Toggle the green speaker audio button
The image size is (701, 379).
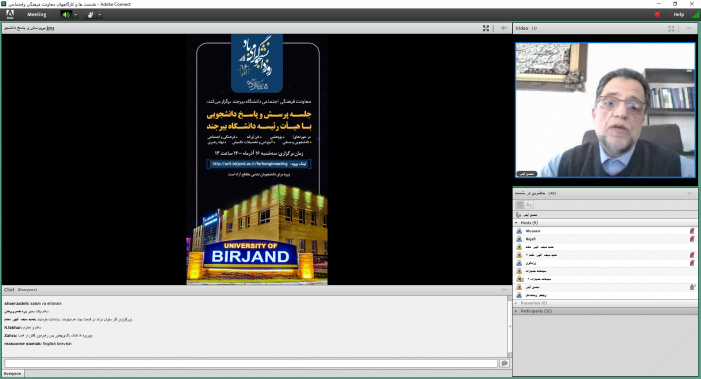[66, 15]
